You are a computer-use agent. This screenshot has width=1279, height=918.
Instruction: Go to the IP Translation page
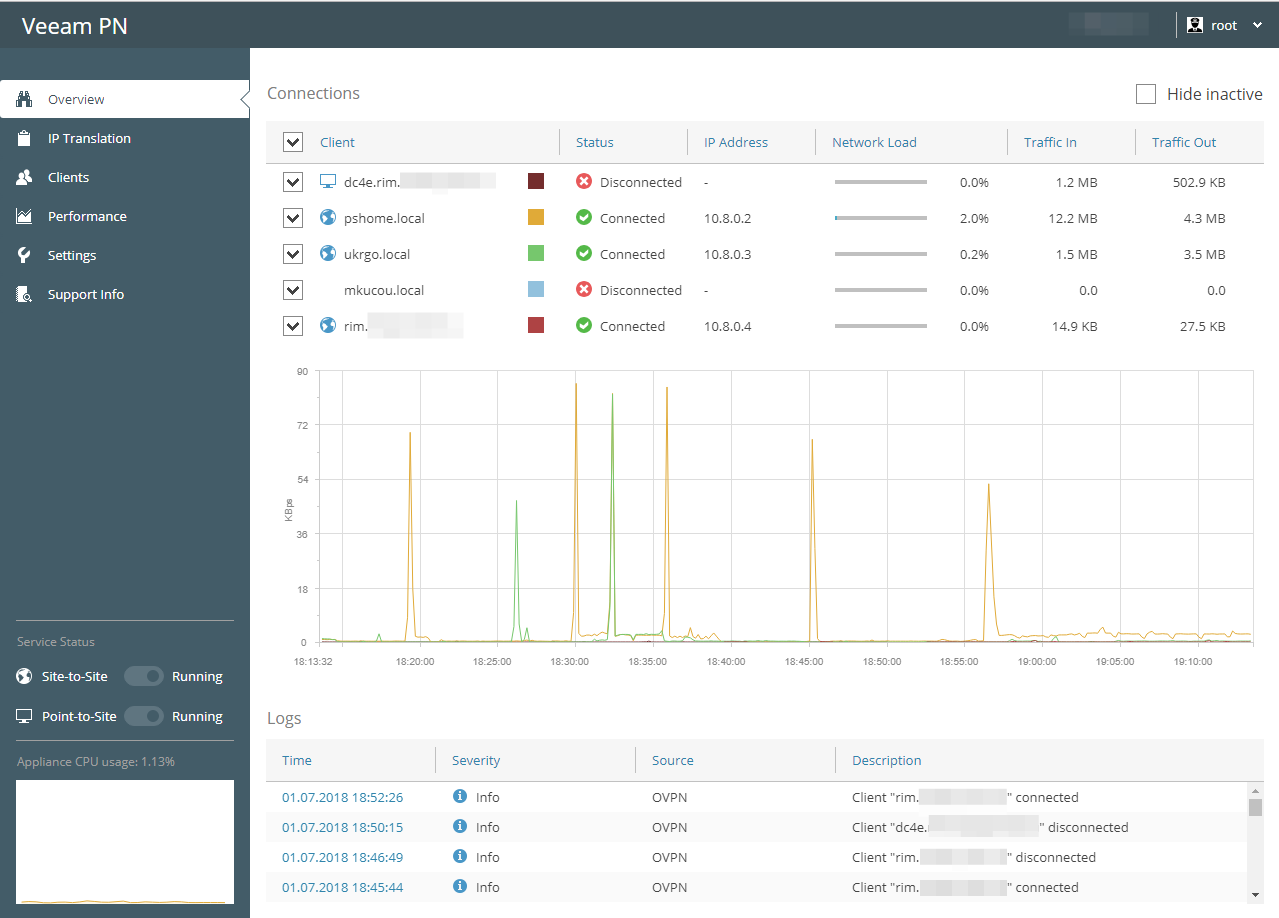[x=89, y=138]
